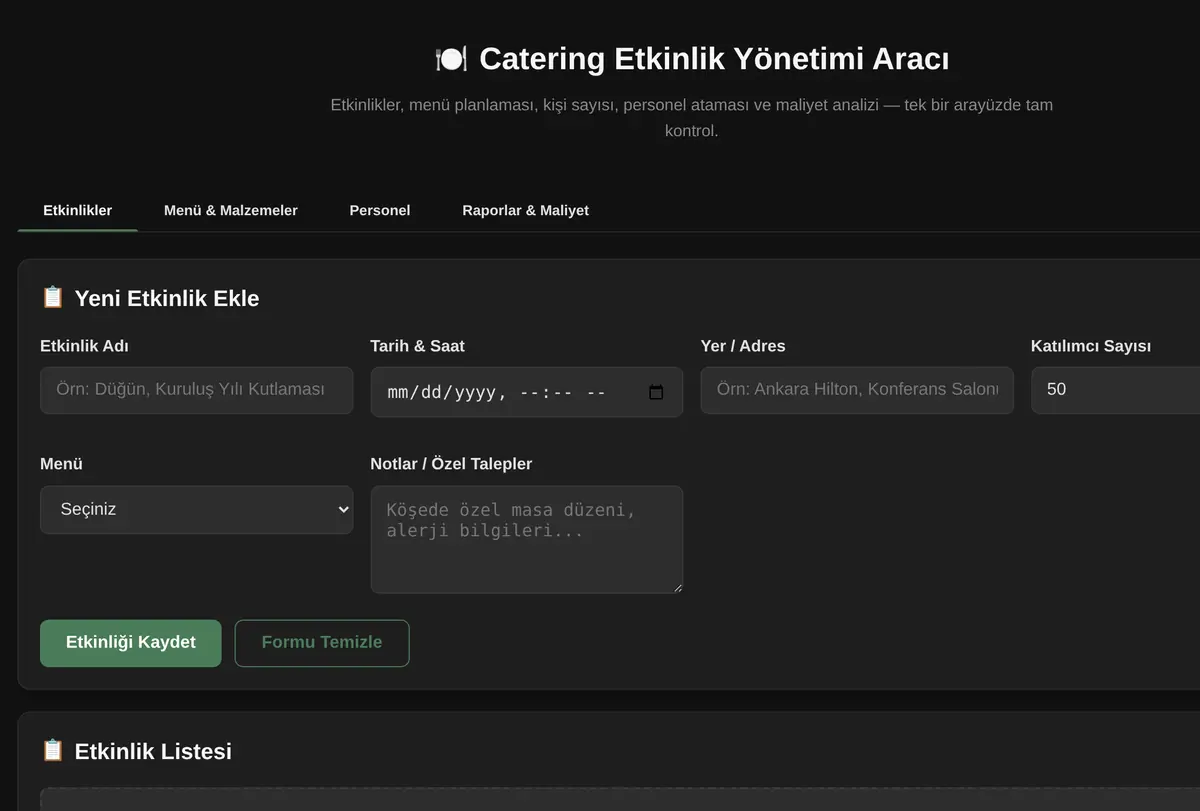Click the Menü field label
Image resolution: width=1200 pixels, height=811 pixels.
pyautogui.click(x=62, y=464)
